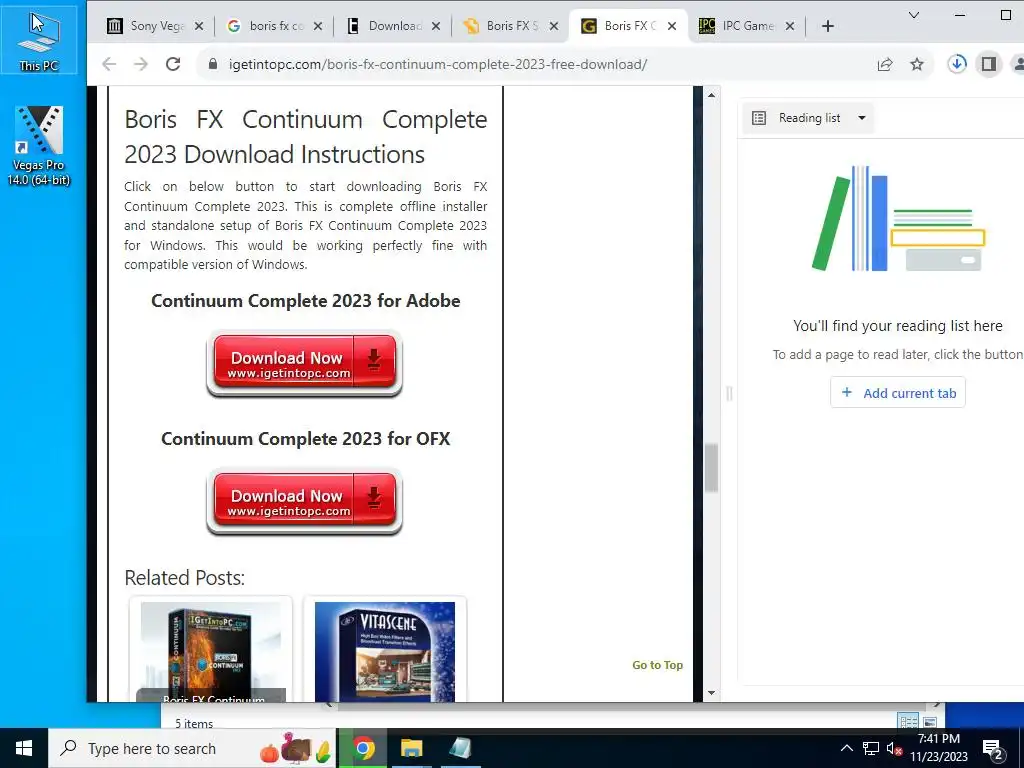The width and height of the screenshot is (1024, 768).
Task: Click the page vertical scrollbar thumb
Action: [x=711, y=468]
